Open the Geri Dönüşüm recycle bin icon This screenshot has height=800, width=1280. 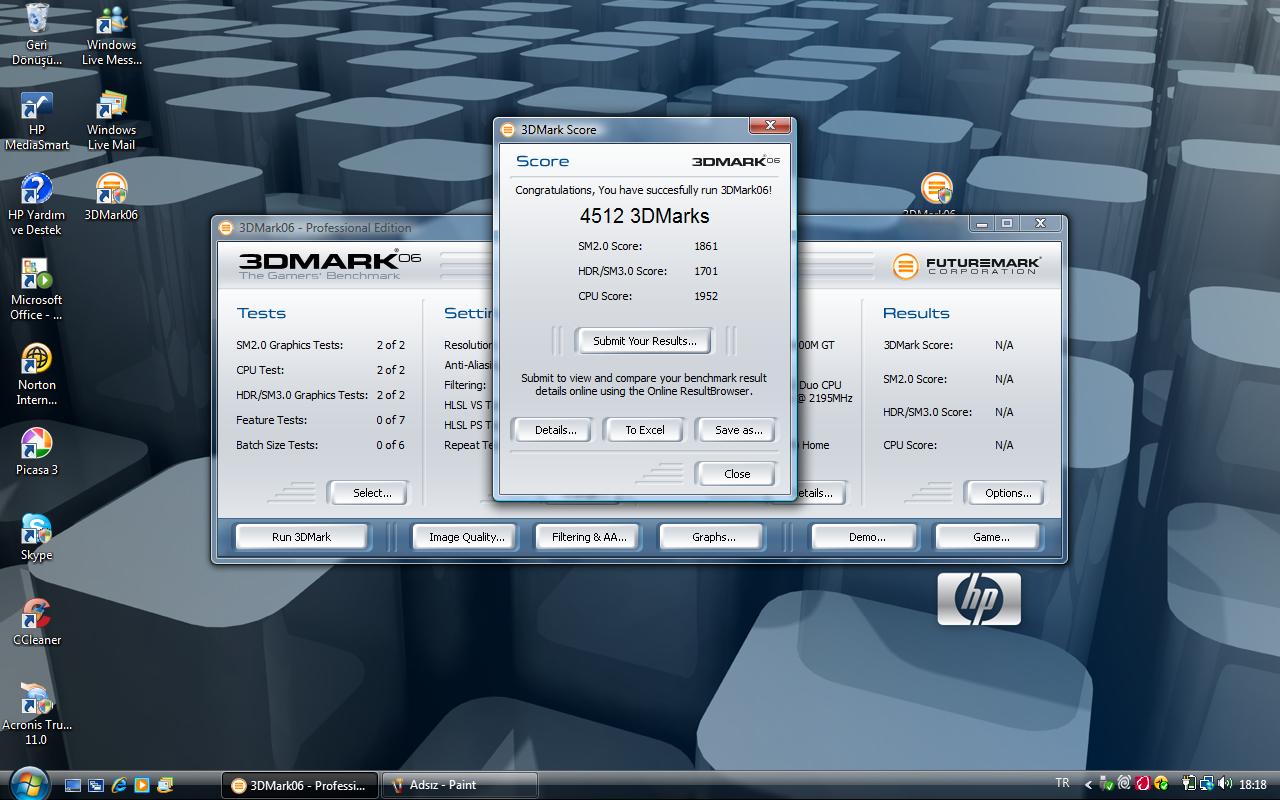(37, 34)
